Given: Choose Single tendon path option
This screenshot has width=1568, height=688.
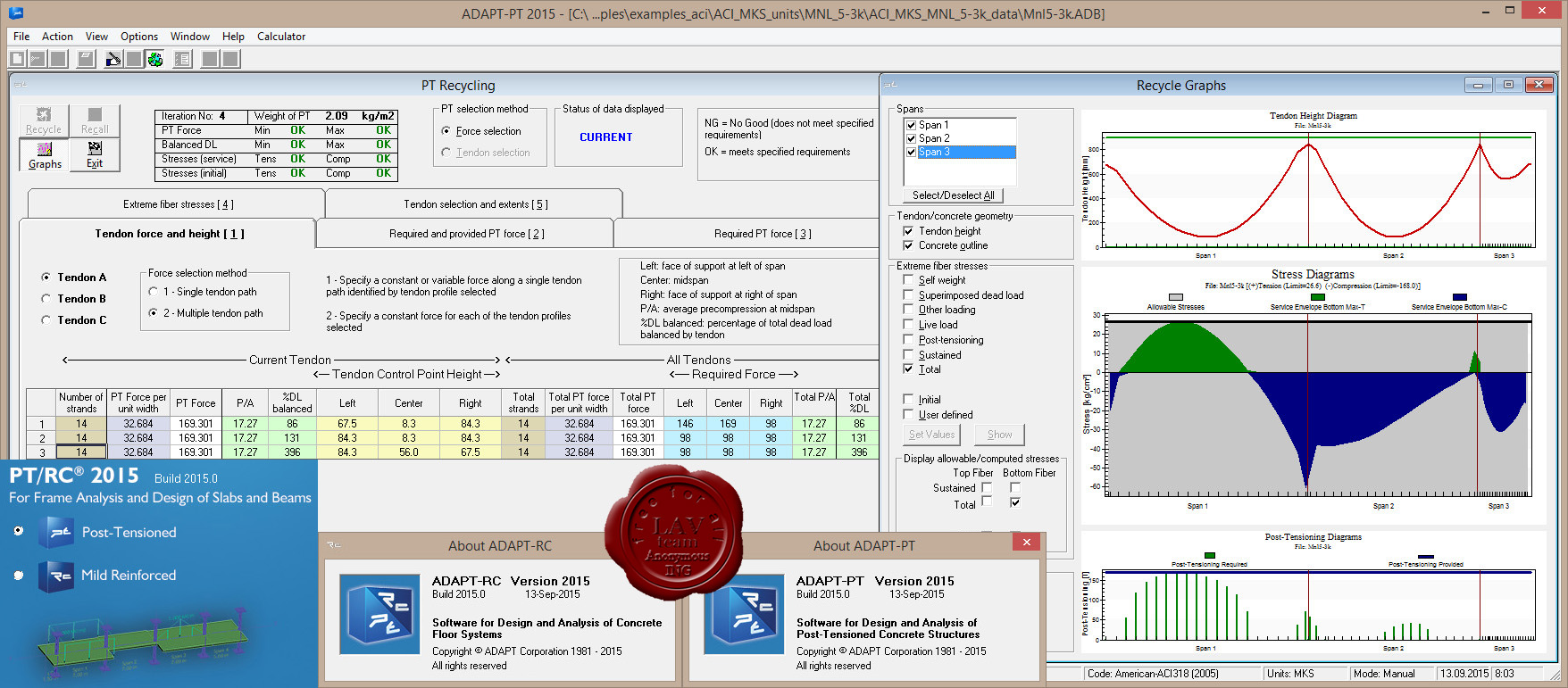Looking at the screenshot, I should (x=153, y=292).
